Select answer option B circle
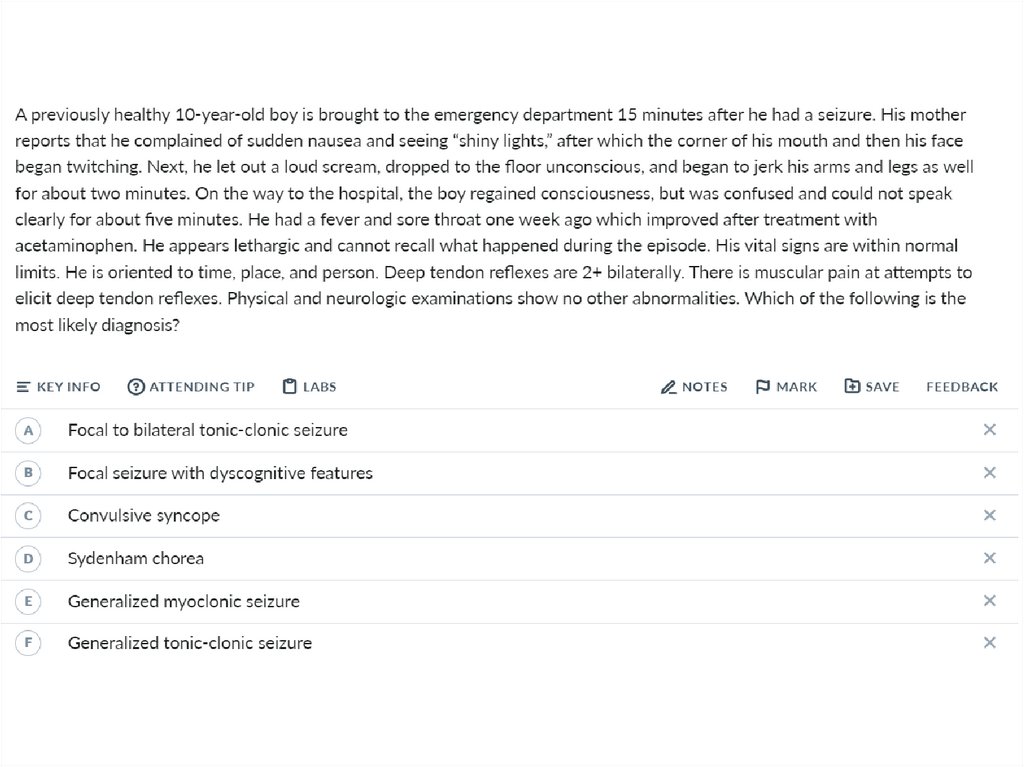 coord(28,473)
